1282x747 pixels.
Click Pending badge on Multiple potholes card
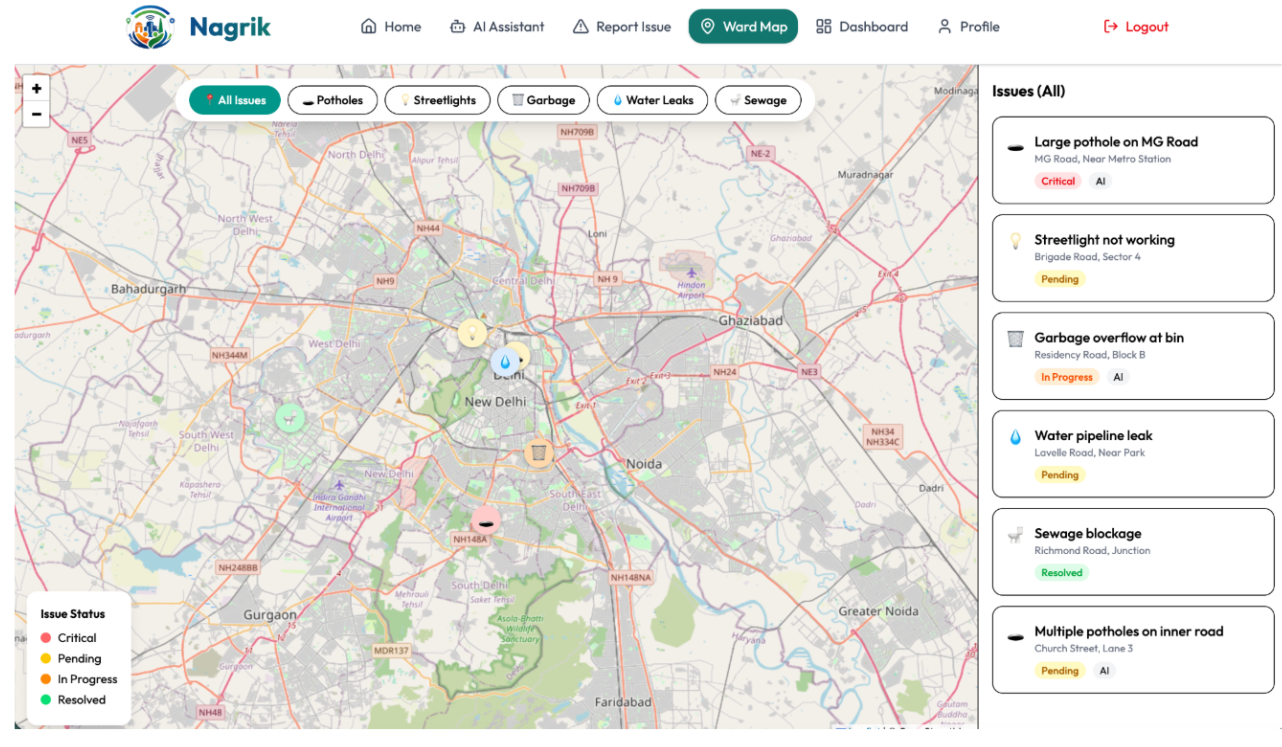coord(1060,671)
